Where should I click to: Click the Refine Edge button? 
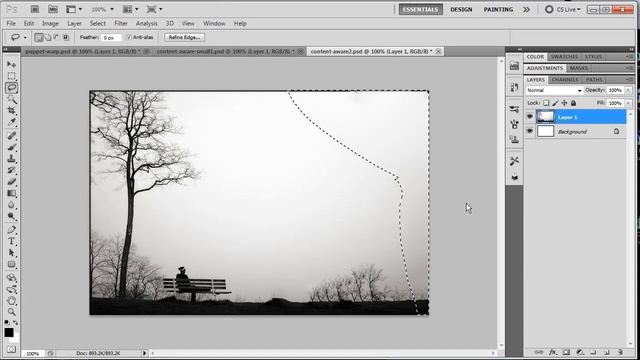click(184, 37)
